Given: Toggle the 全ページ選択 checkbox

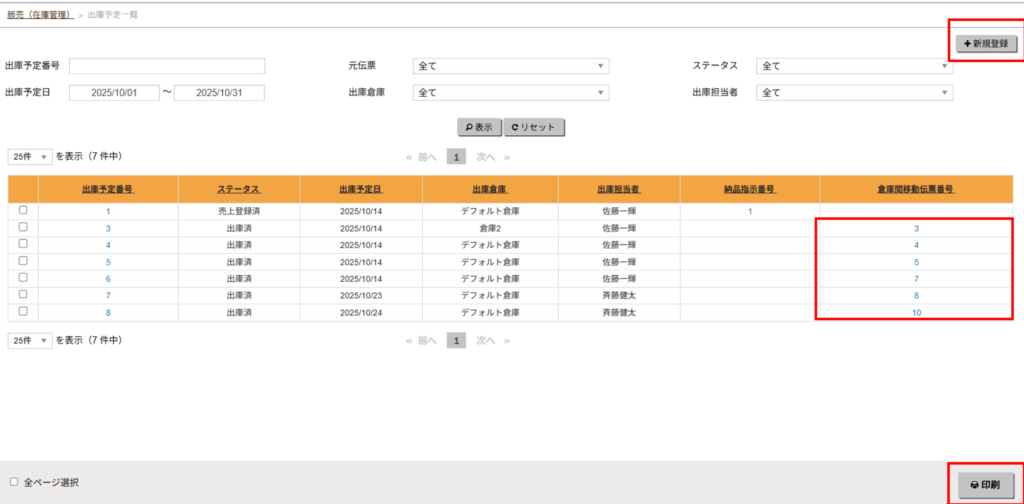Looking at the screenshot, I should point(14,481).
